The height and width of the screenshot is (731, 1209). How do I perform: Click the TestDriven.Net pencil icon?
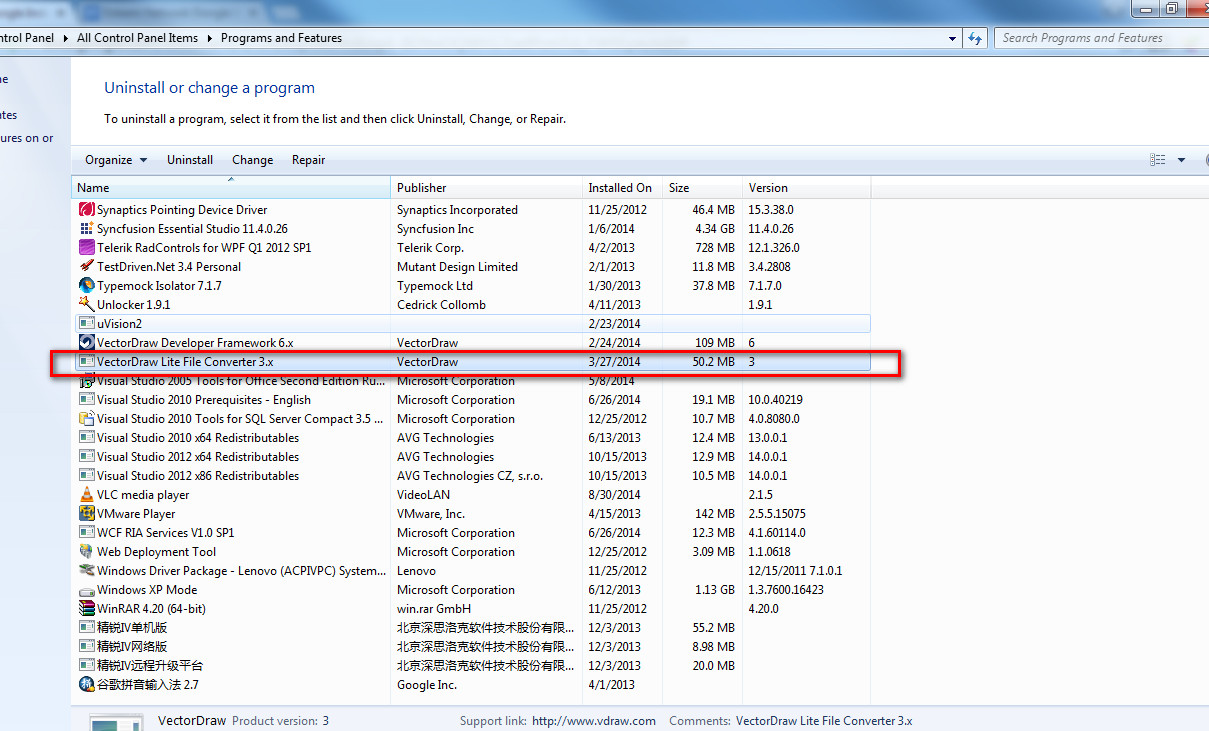point(88,266)
